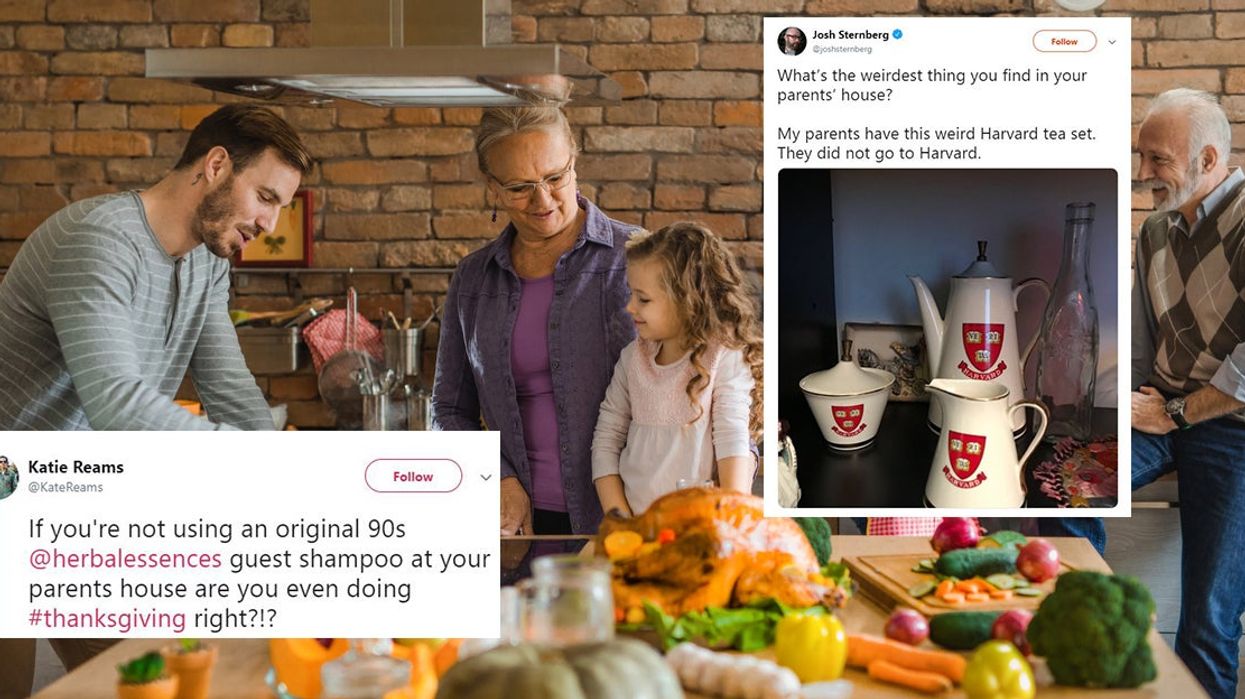
Task: Expand options chevron on Katie Reams' tweet
Action: [485, 477]
